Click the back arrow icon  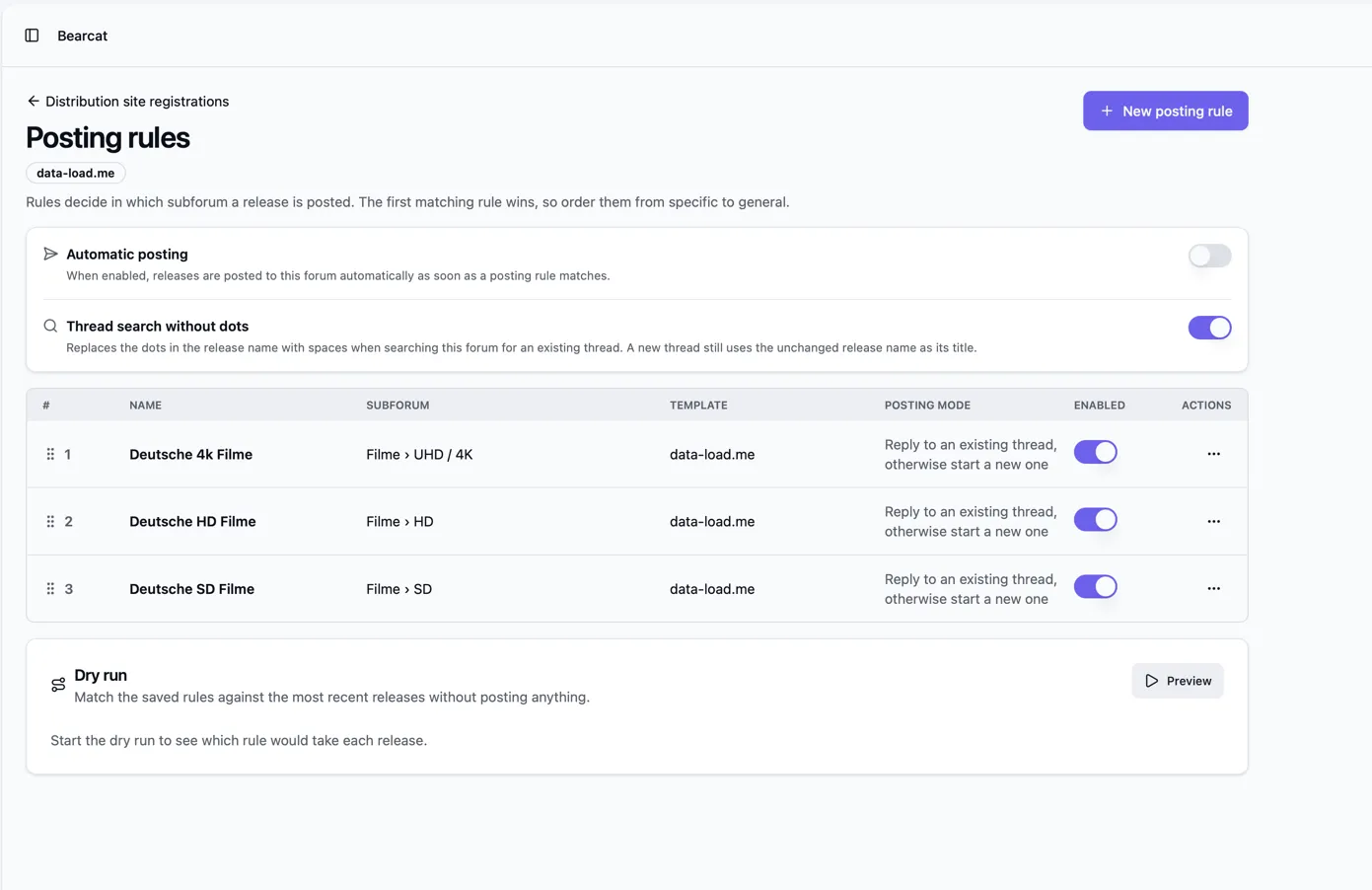[34, 101]
